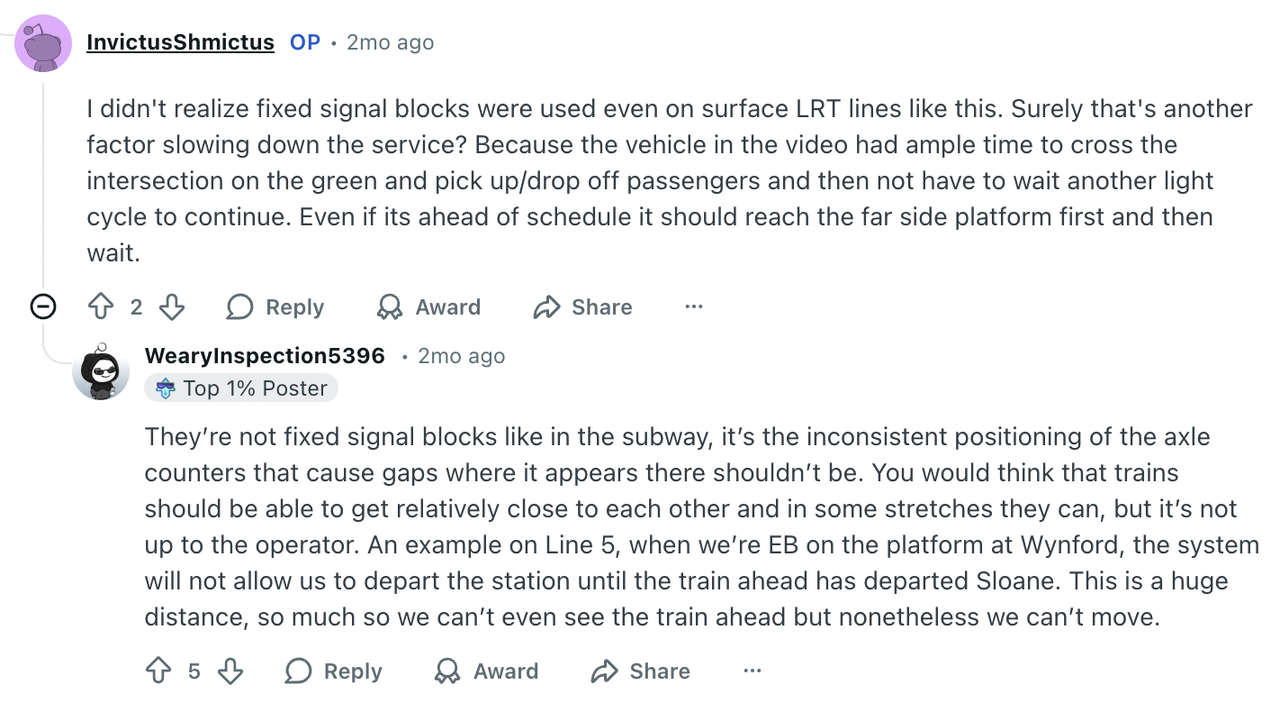Click WearyInspection5396's avatar image
This screenshot has width=1280, height=712.
[101, 372]
